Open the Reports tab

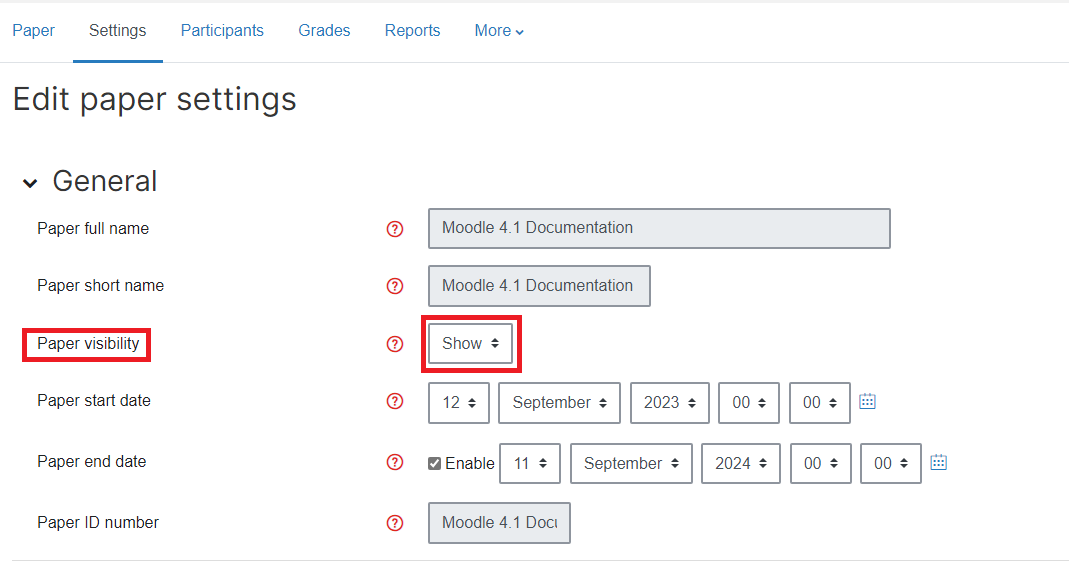coord(412,31)
